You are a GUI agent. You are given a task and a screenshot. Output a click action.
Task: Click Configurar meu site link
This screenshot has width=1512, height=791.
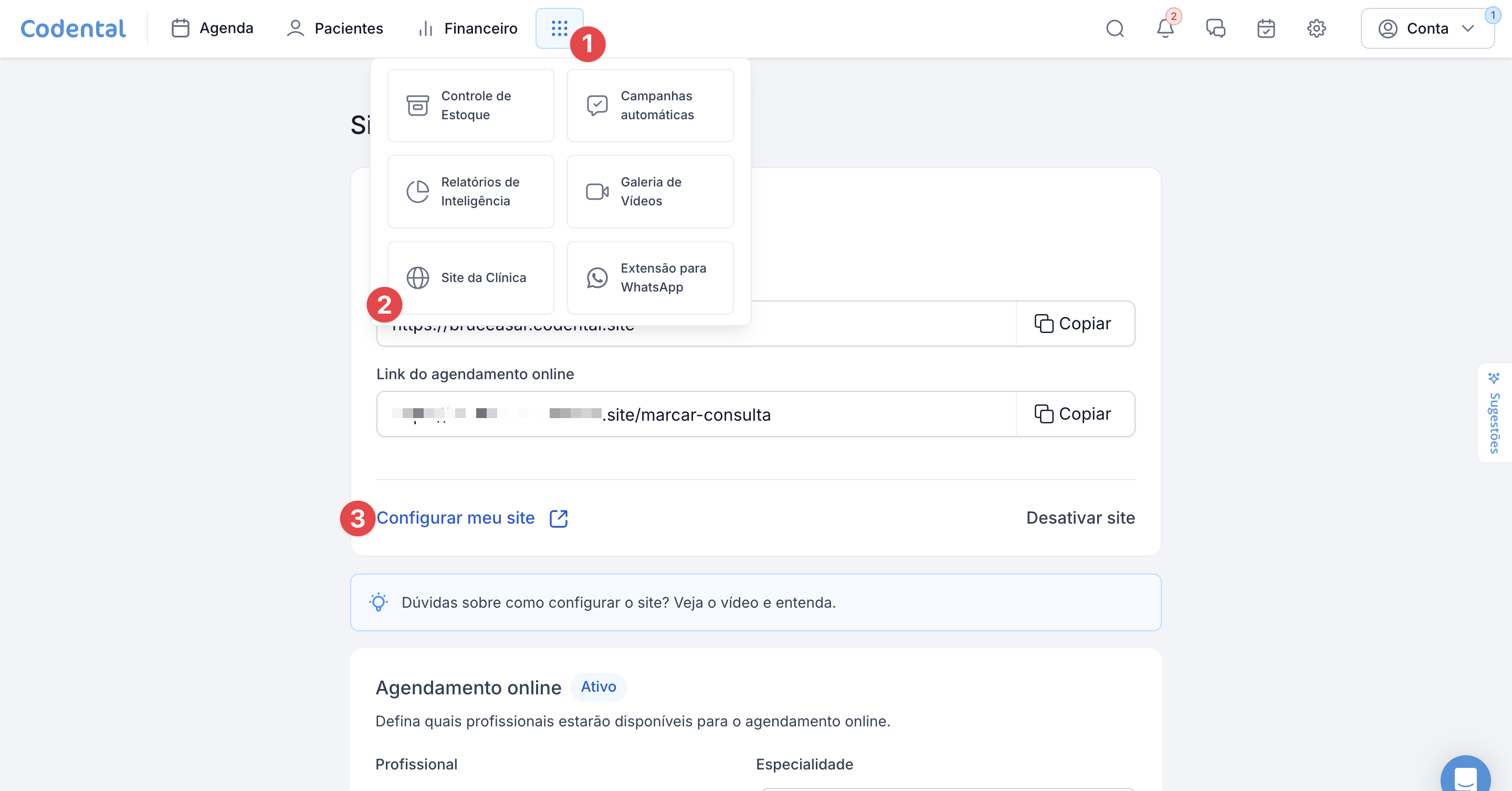(x=456, y=518)
